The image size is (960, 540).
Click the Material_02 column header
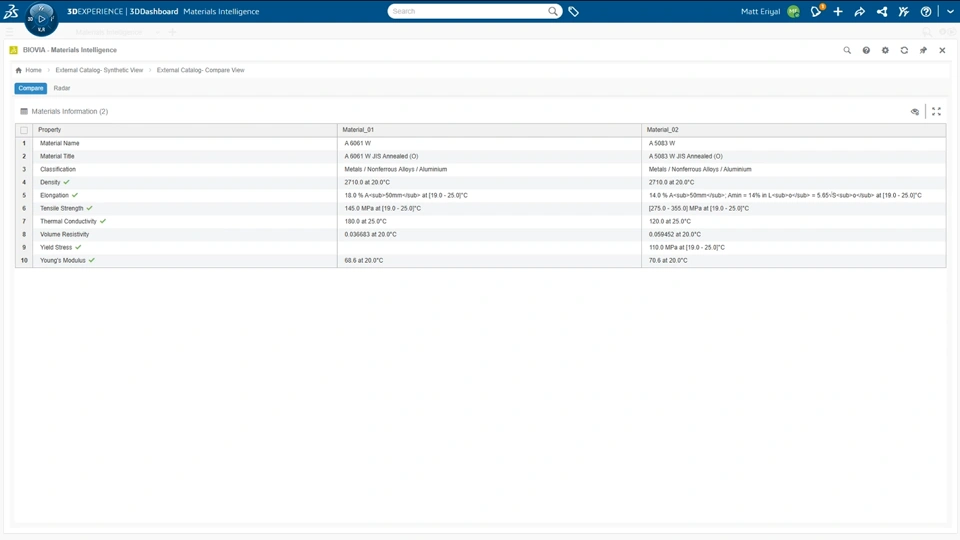point(793,130)
